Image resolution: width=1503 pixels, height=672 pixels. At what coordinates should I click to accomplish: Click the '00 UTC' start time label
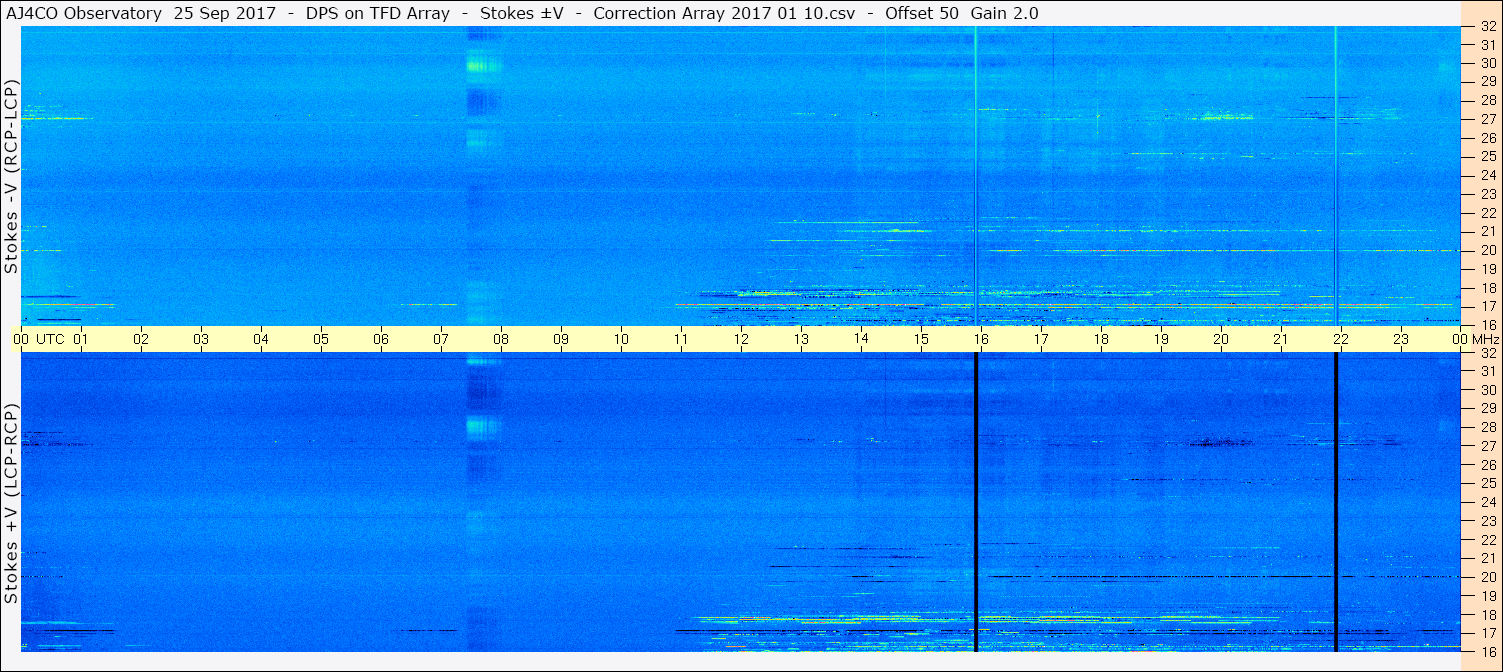tap(39, 339)
